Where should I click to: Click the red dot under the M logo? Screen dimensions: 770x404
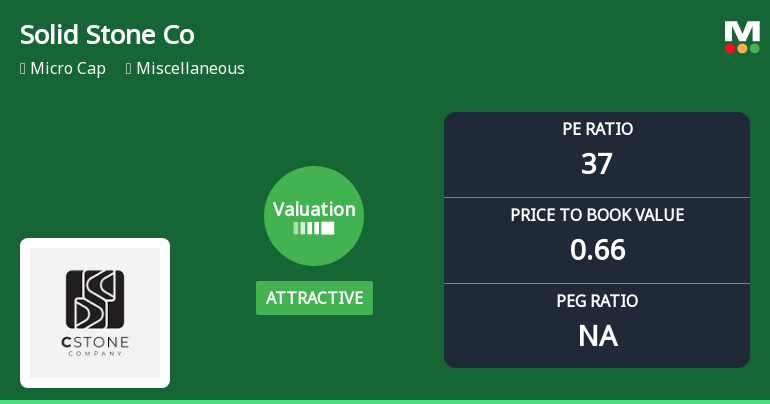tap(730, 48)
